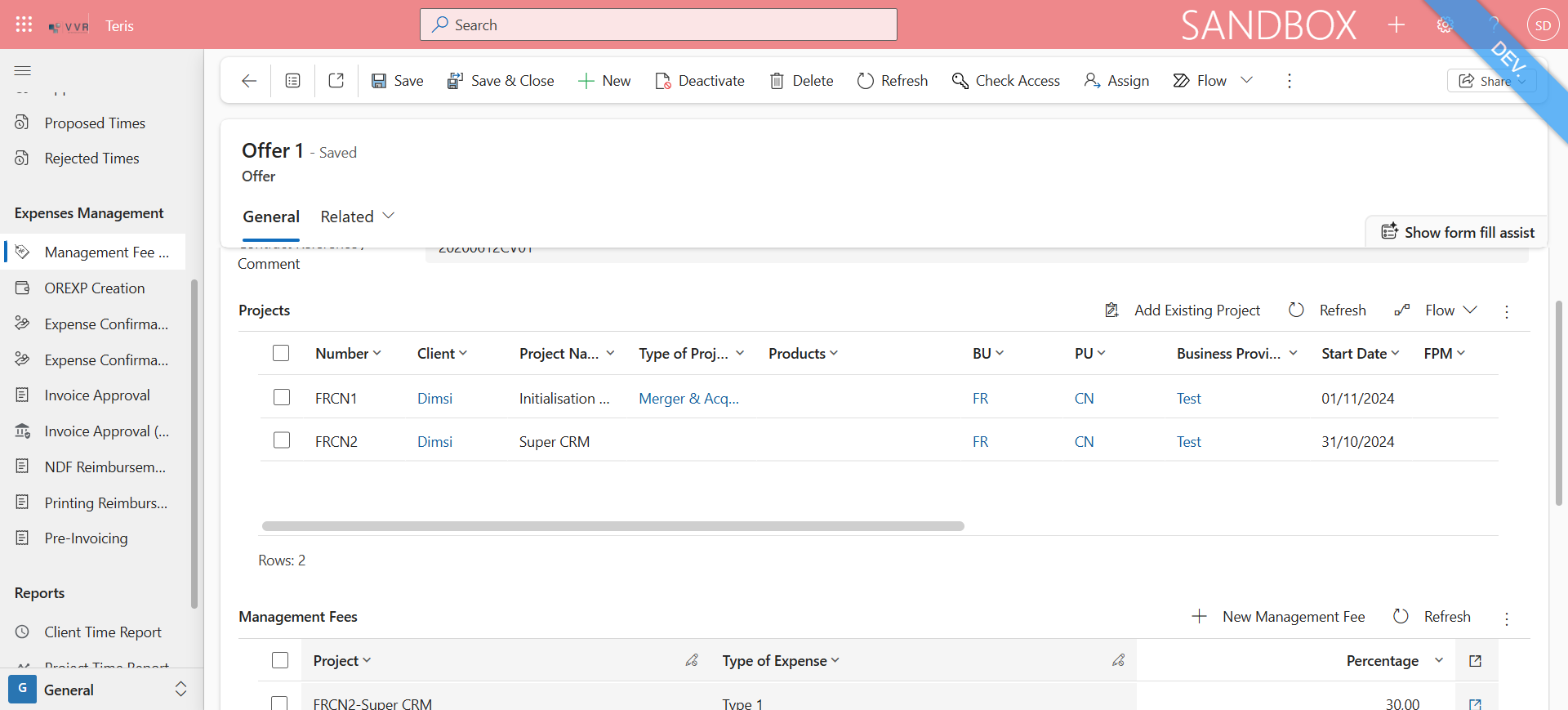The height and width of the screenshot is (710, 1568).
Task: Select Management Fee sidebar item
Action: click(95, 252)
